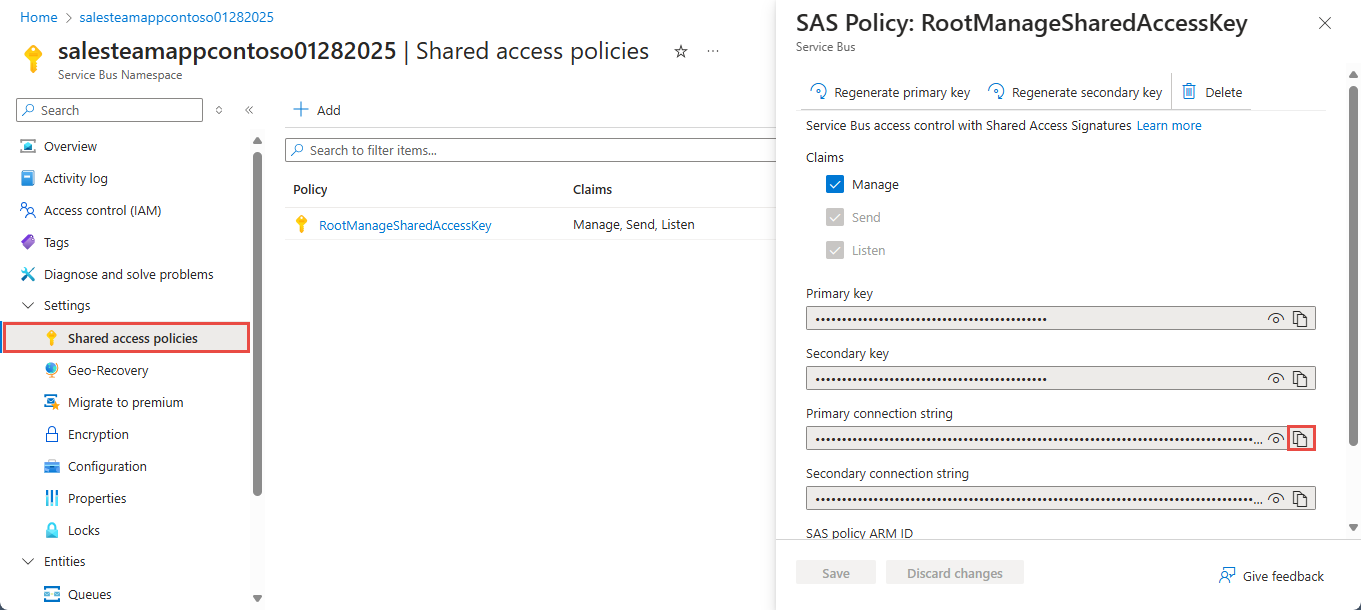
Task: Open the more options ellipsis menu
Action: pyautogui.click(x=713, y=51)
